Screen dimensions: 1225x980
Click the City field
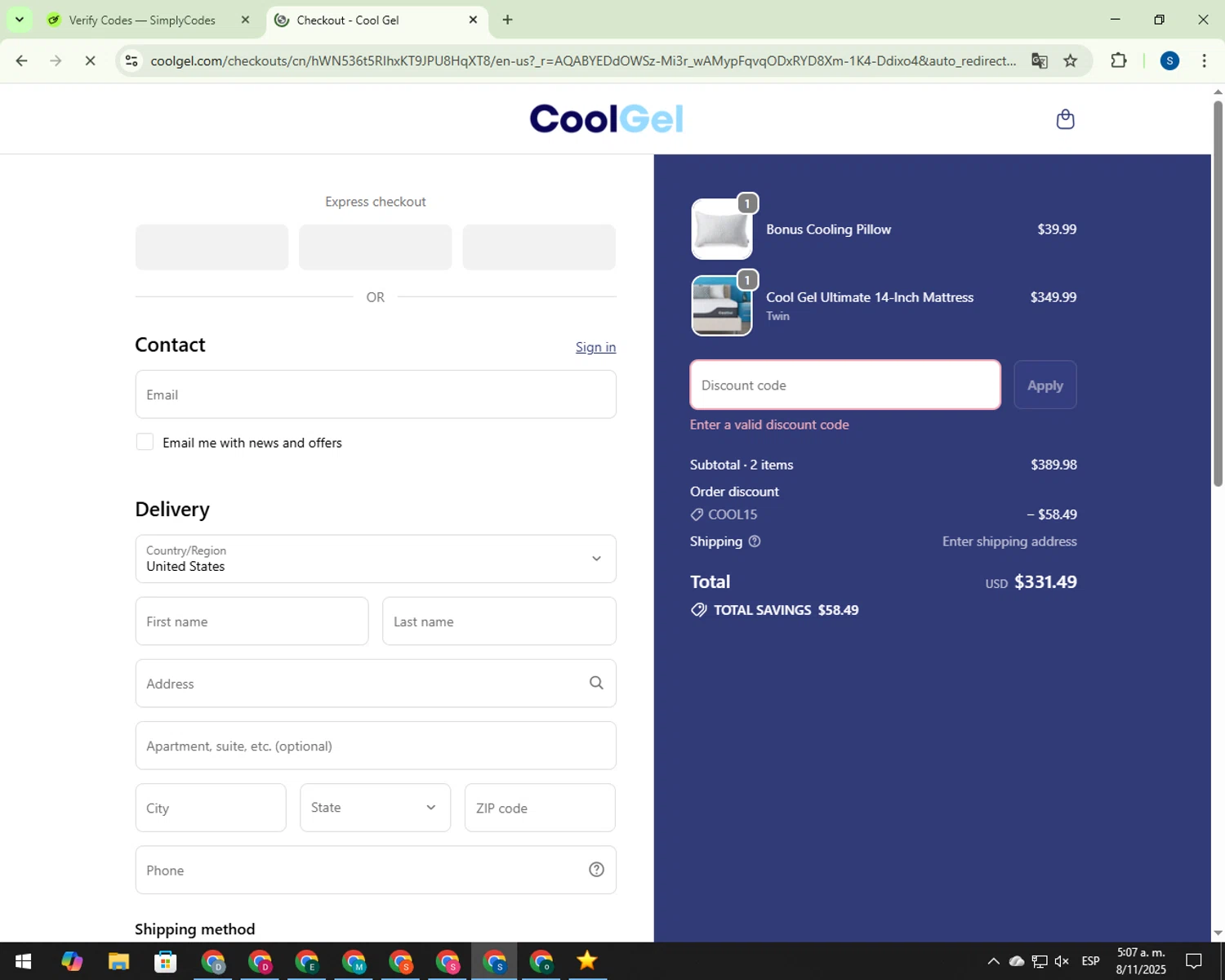(211, 808)
